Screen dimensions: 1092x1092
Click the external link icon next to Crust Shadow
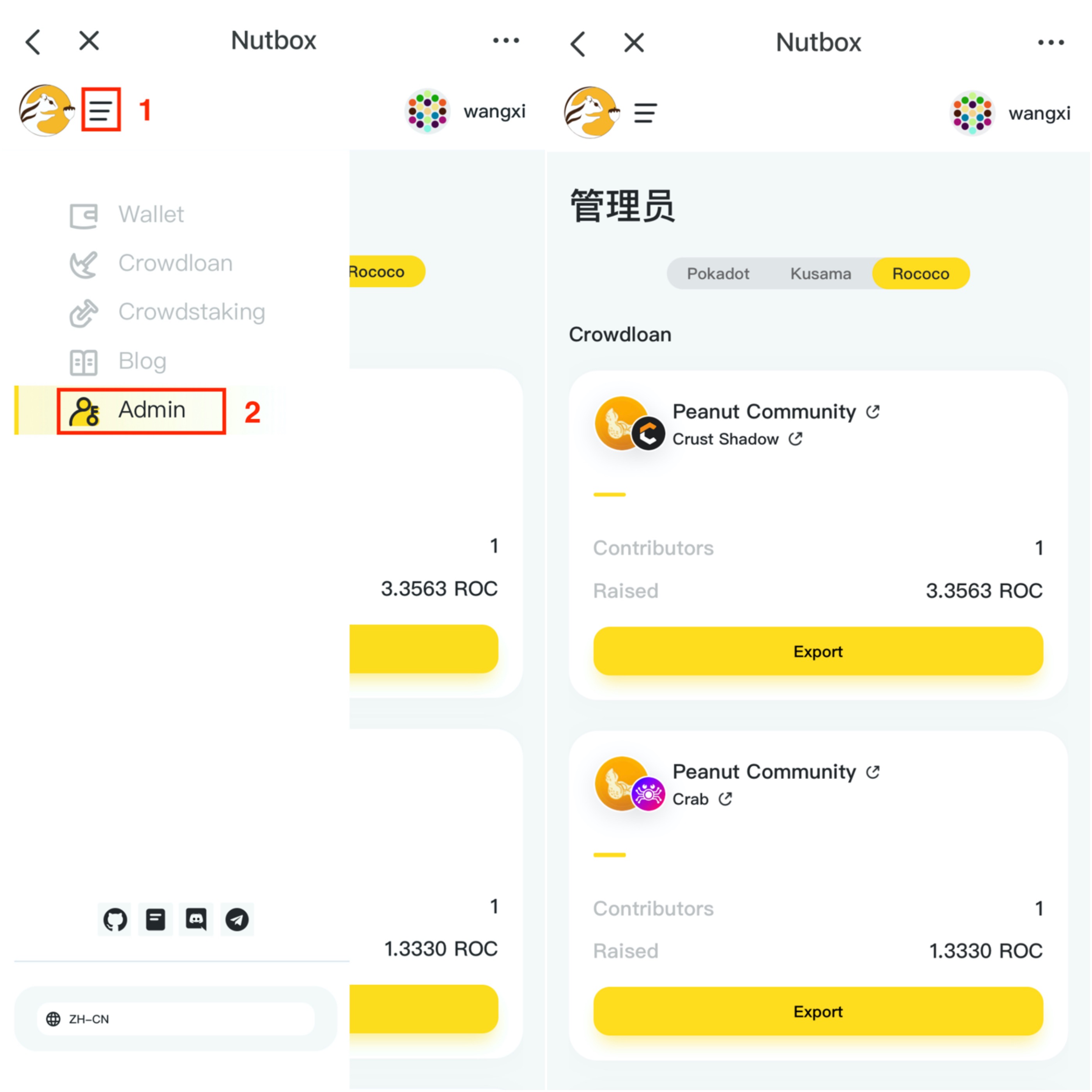coord(795,439)
